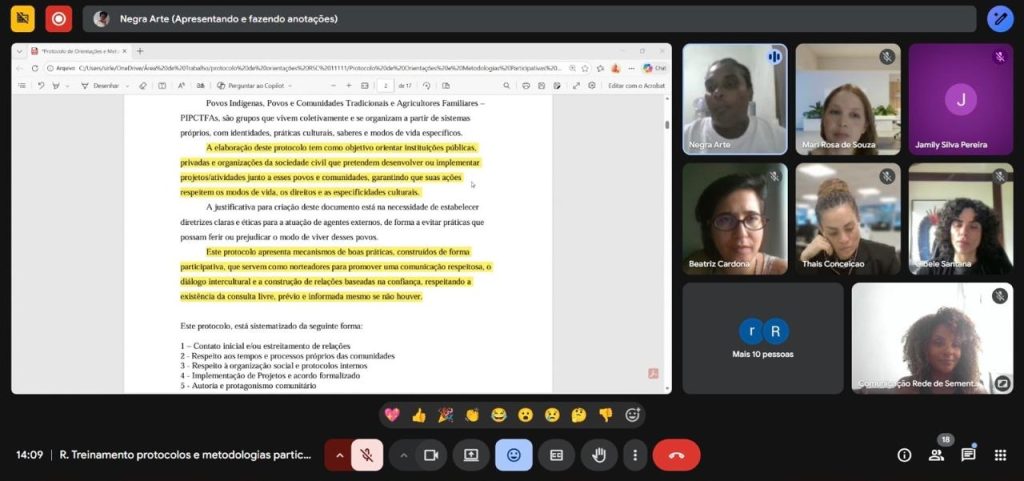Click the present screen (share) icon

click(x=471, y=455)
